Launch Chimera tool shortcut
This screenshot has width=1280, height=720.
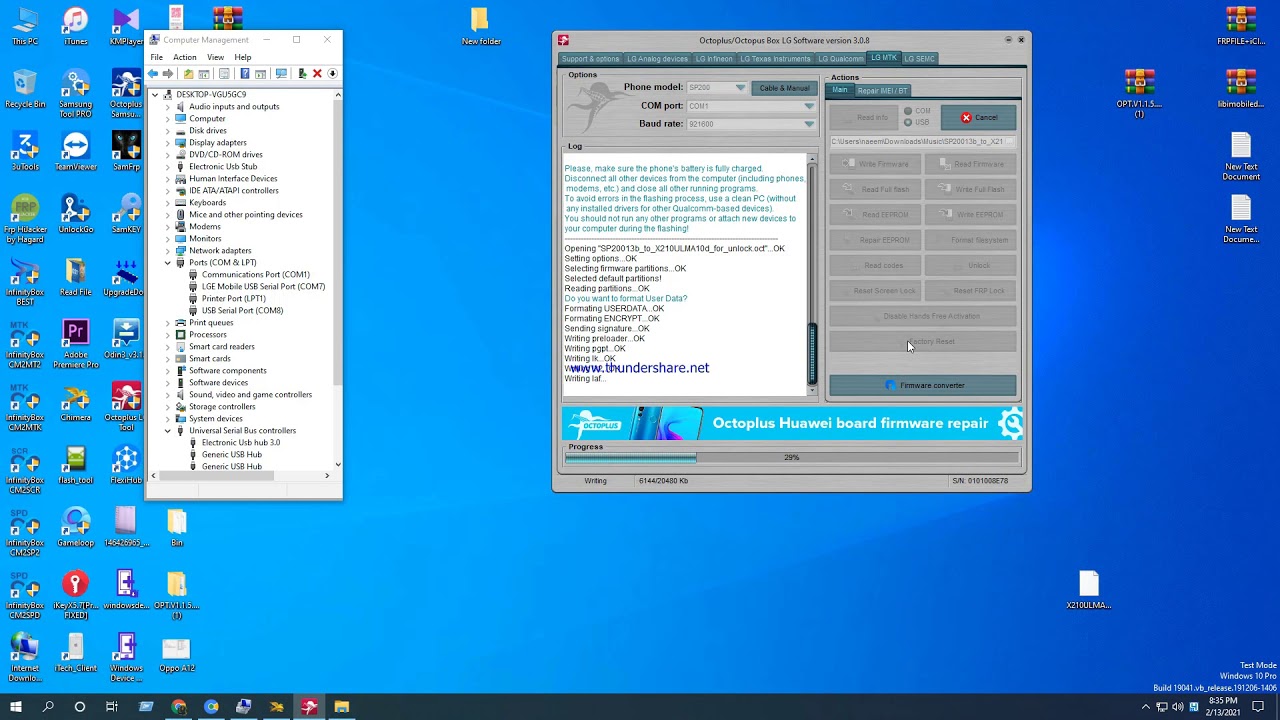pyautogui.click(x=75, y=402)
